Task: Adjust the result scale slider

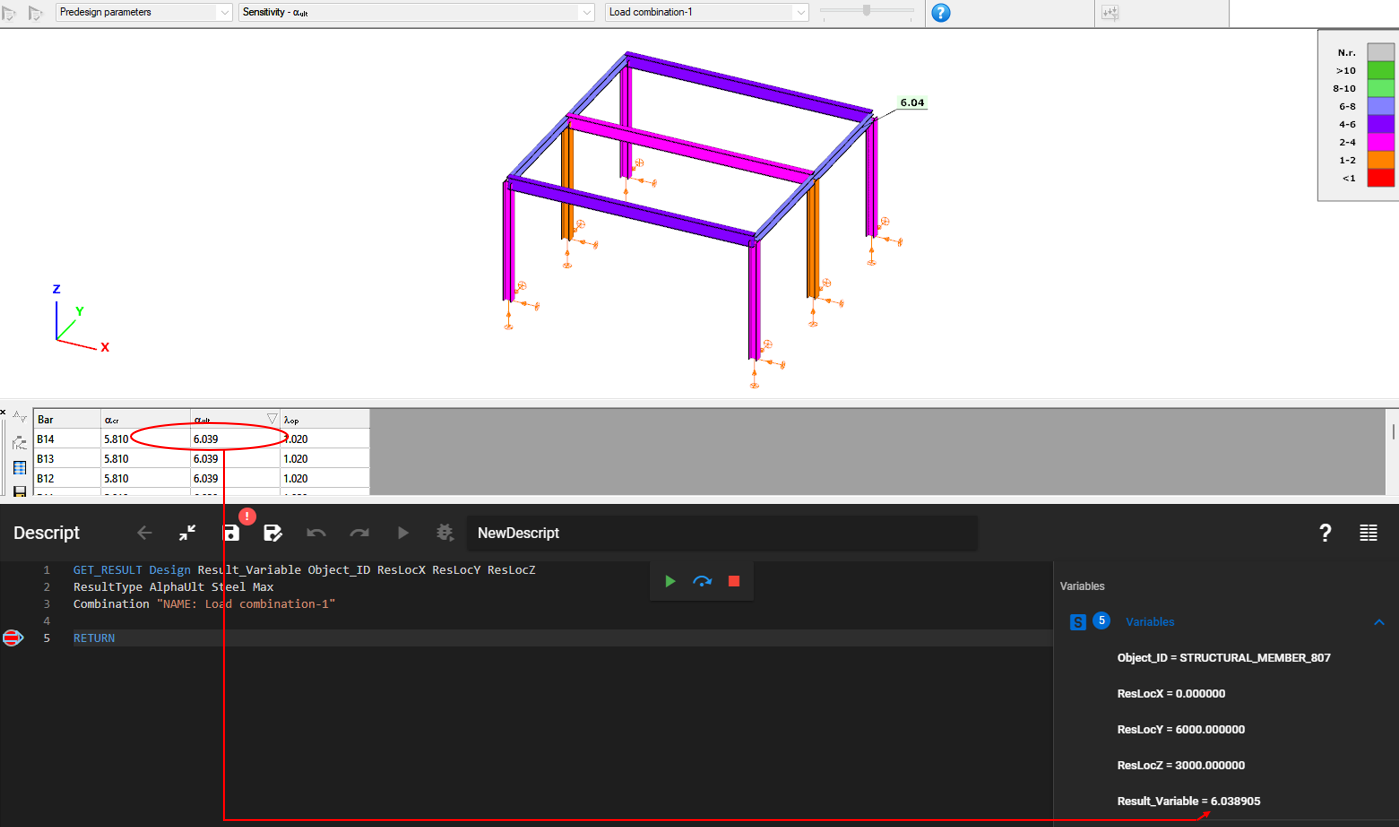Action: pos(867,11)
